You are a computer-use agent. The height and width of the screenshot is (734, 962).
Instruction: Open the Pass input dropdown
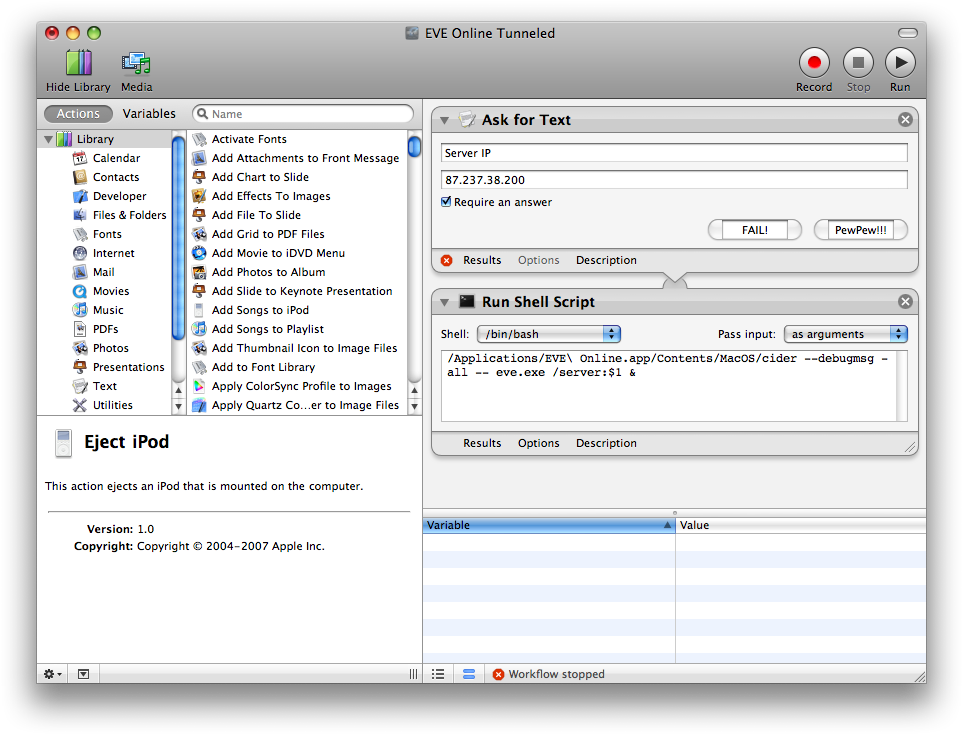[x=845, y=334]
